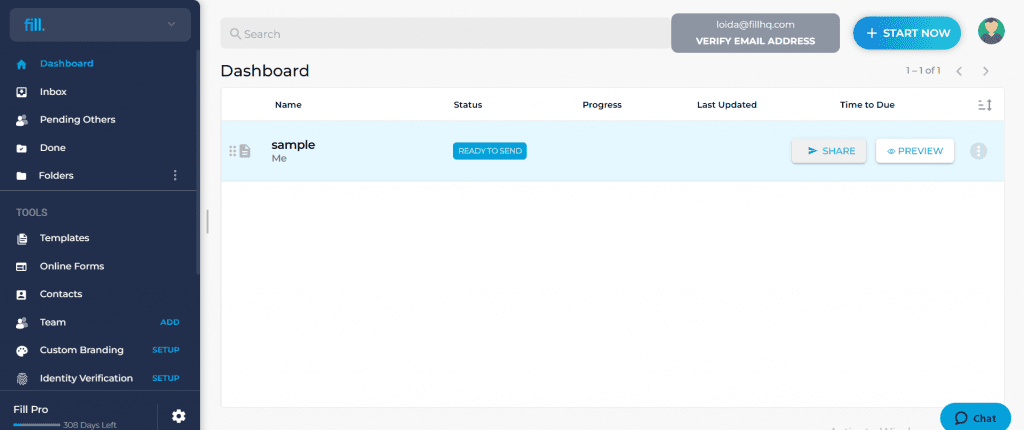The width and height of the screenshot is (1024, 430).
Task: Click the Progress column header
Action: click(602, 105)
